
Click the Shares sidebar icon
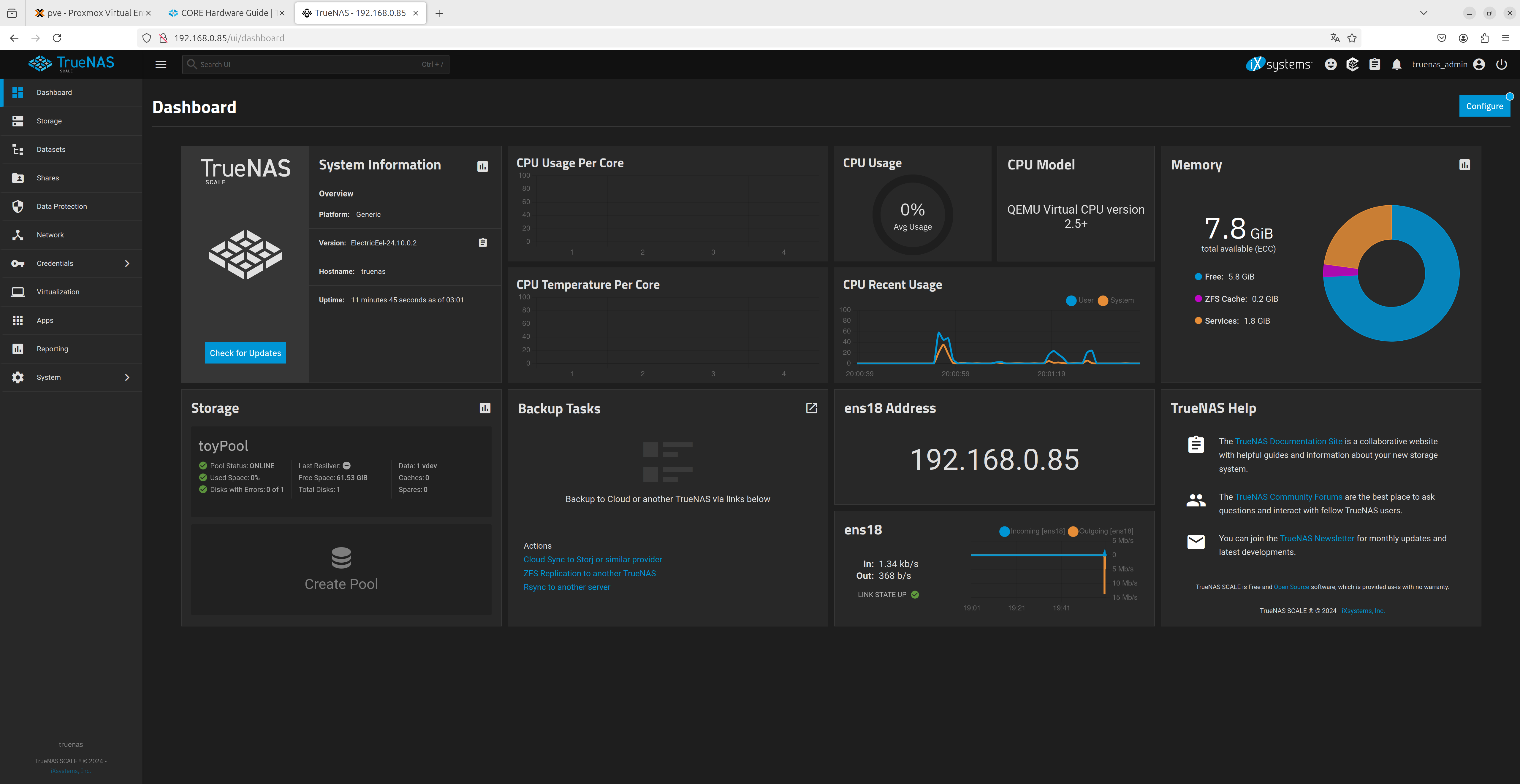pyautogui.click(x=18, y=178)
